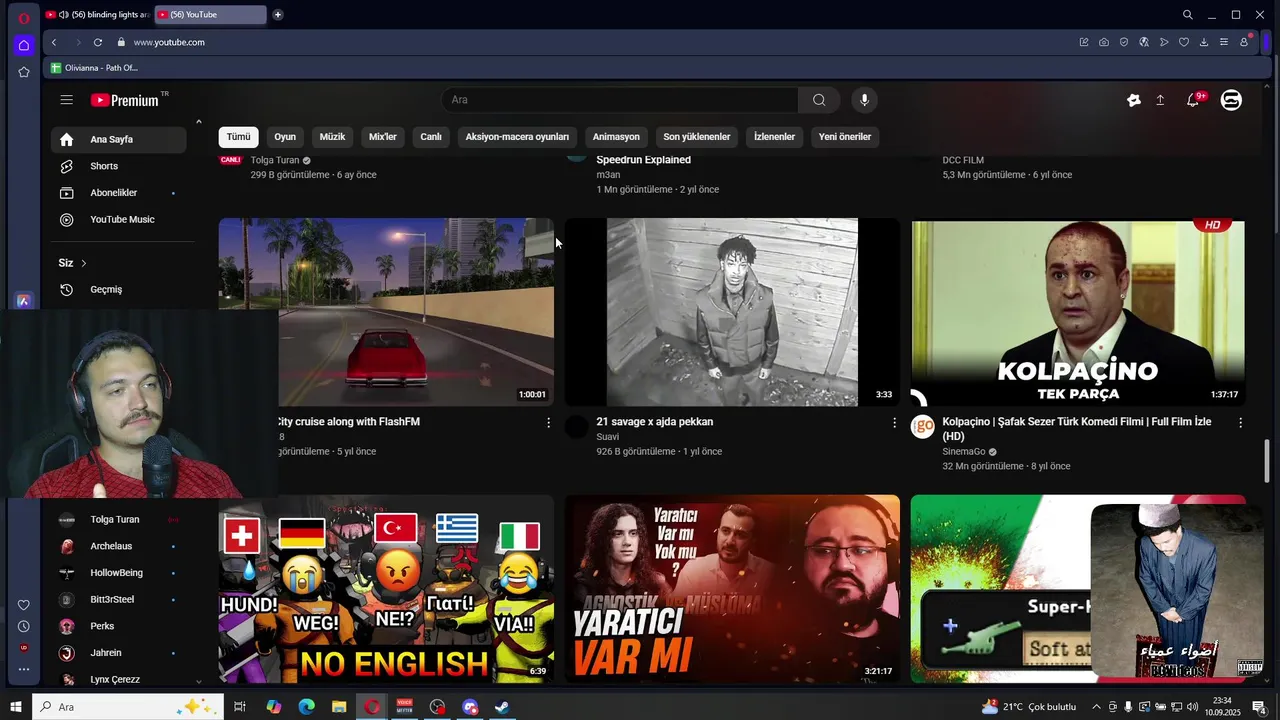This screenshot has height=720, width=1280.
Task: Play the NO ENGLISH flags thumbnail
Action: pos(386,589)
